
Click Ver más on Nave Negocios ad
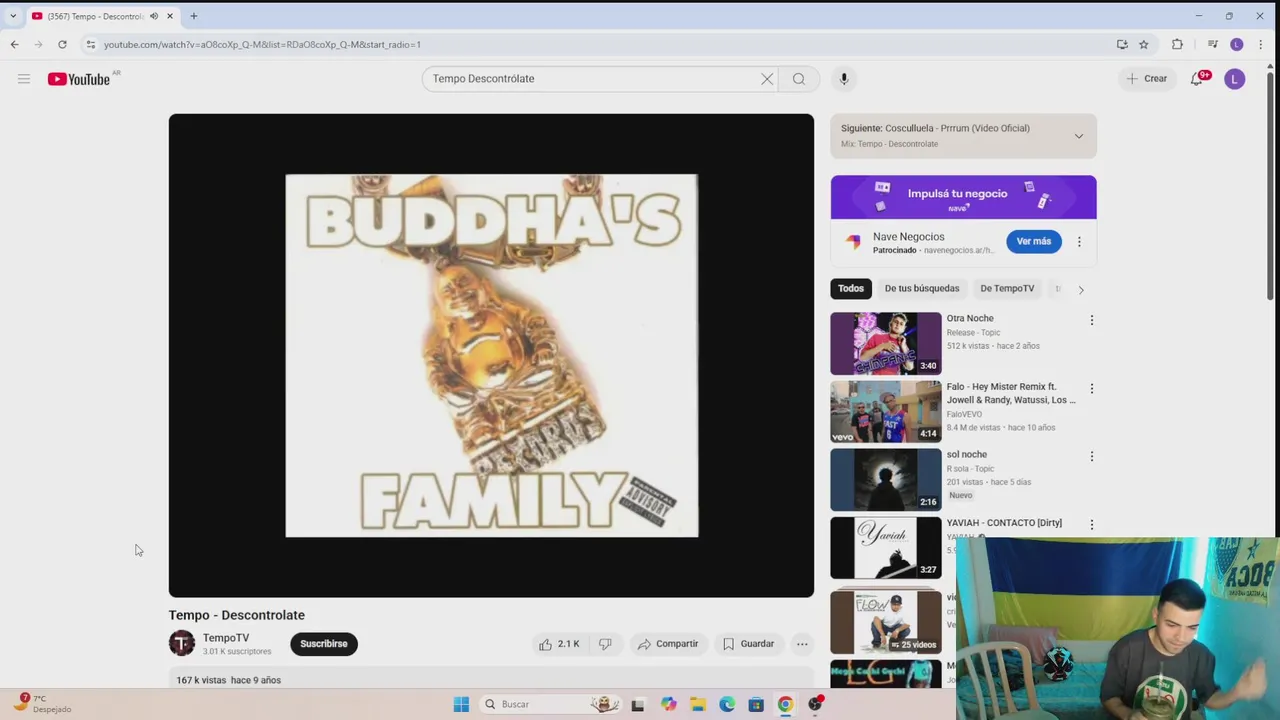(1034, 242)
